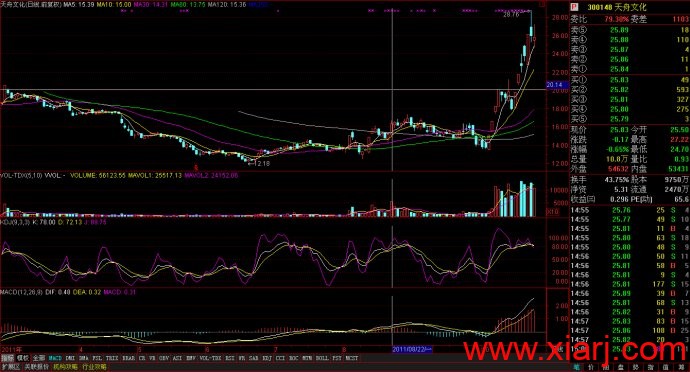Select the 价 tab under the tick list
The image size is (690, 372).
(591, 367)
